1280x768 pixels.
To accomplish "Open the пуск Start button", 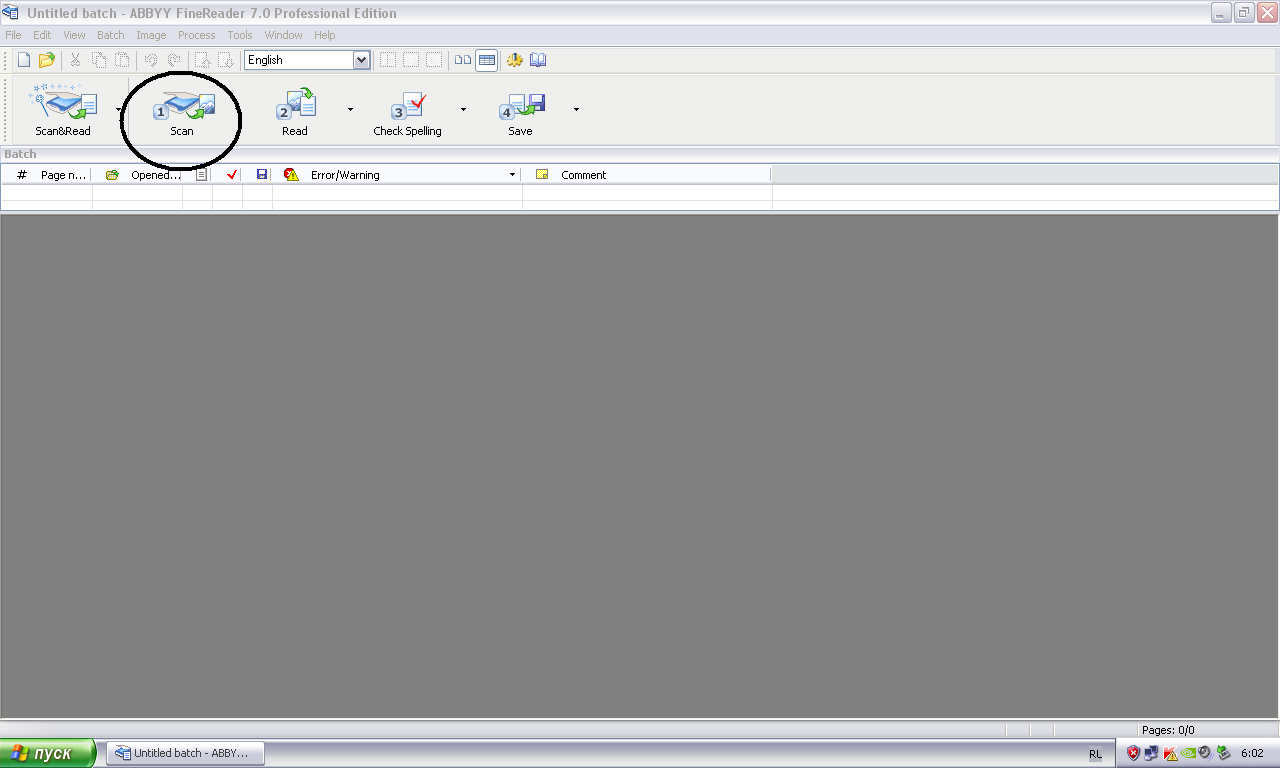I will point(48,754).
